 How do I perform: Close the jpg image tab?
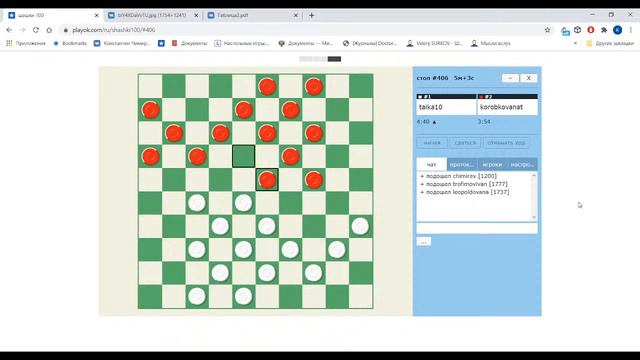coord(196,15)
